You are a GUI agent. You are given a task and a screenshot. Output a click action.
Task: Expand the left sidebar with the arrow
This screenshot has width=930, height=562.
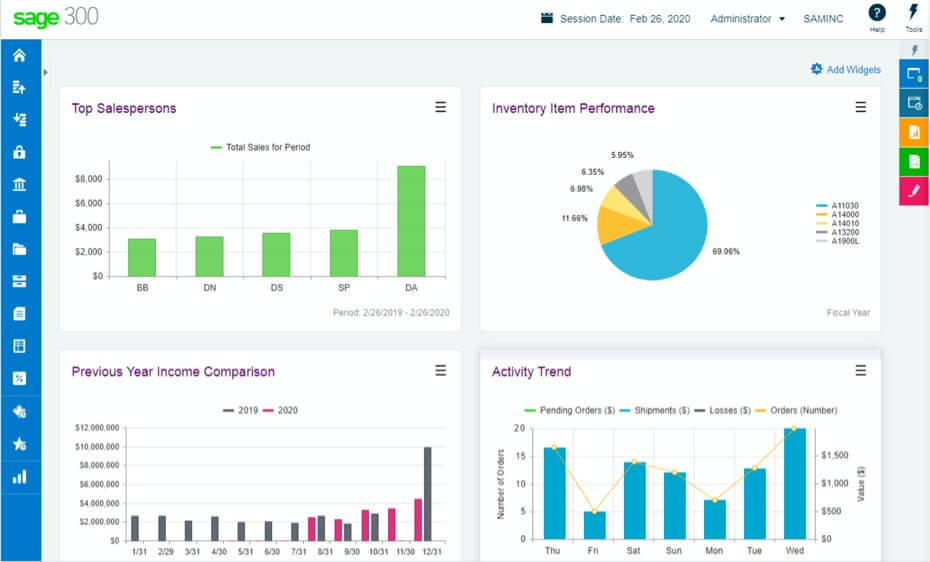coord(46,73)
